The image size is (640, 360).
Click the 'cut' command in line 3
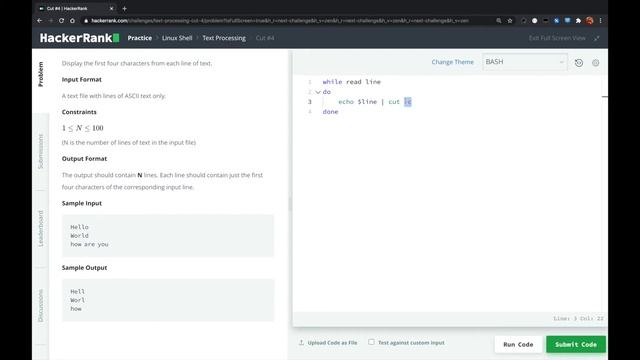pos(394,102)
